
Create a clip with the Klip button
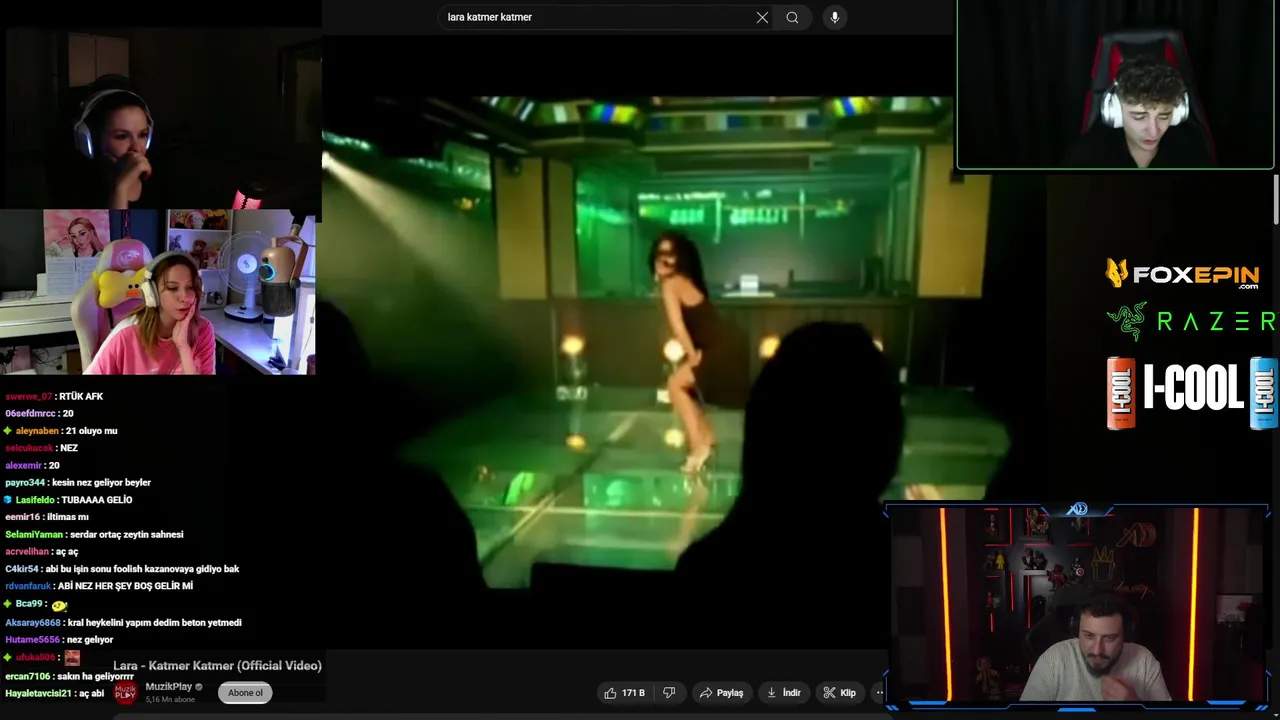coord(839,693)
